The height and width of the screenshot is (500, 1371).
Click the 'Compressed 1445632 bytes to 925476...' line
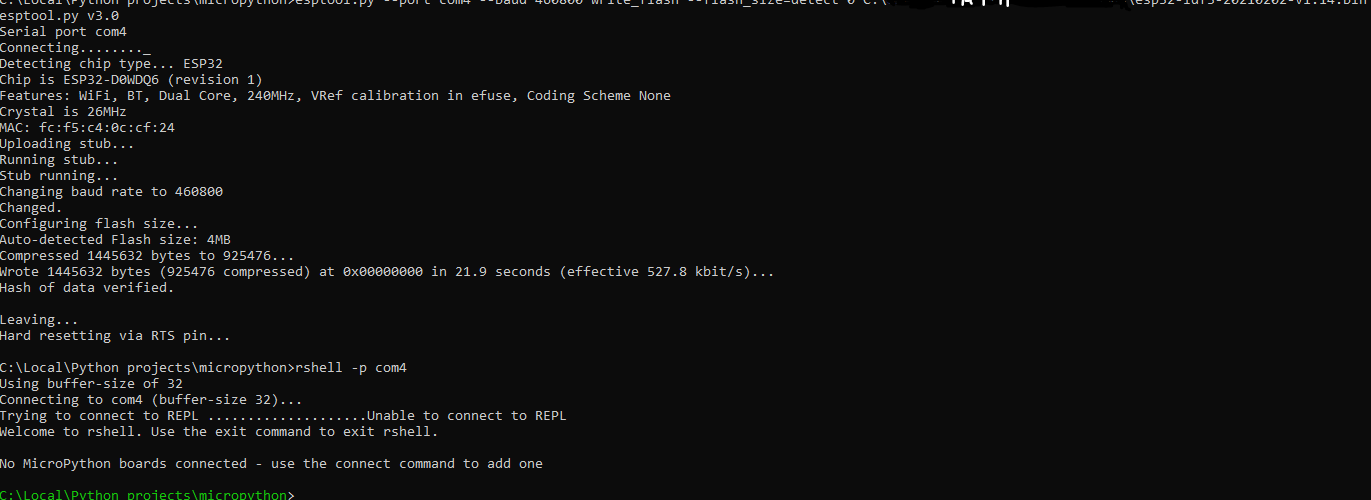pos(148,256)
